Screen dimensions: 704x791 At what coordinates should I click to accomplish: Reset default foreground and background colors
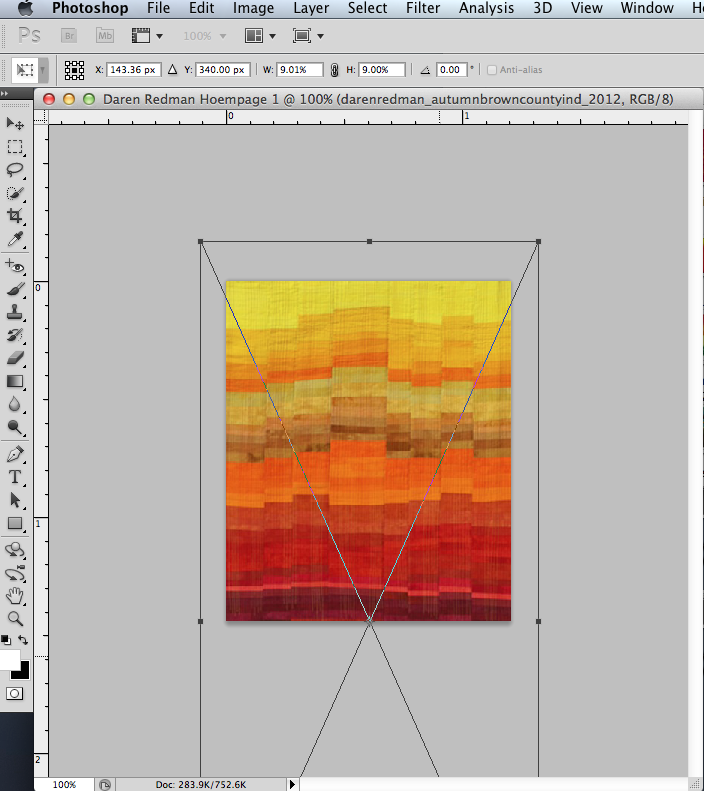[6, 640]
